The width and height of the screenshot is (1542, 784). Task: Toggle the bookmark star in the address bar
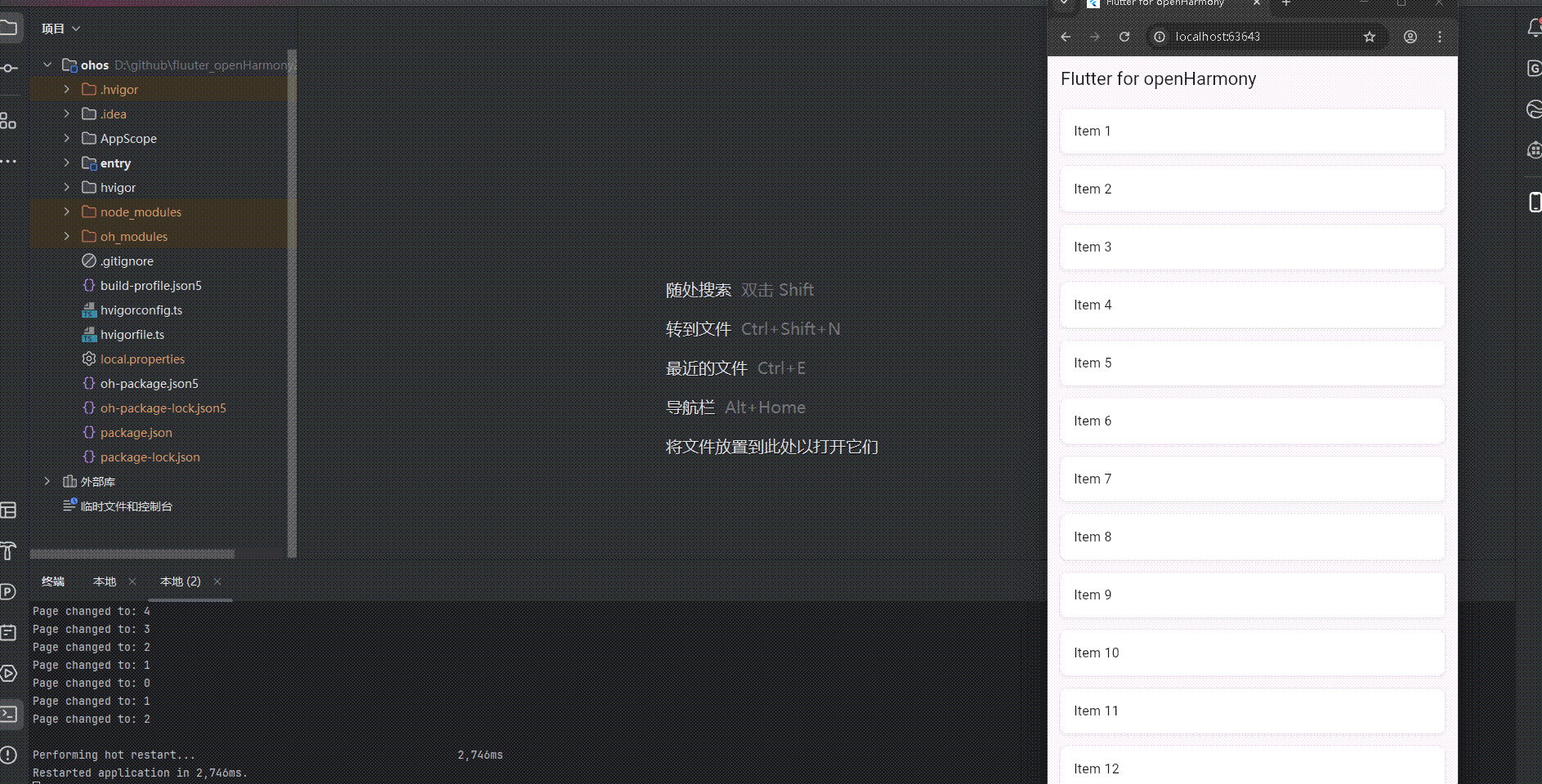point(1370,37)
